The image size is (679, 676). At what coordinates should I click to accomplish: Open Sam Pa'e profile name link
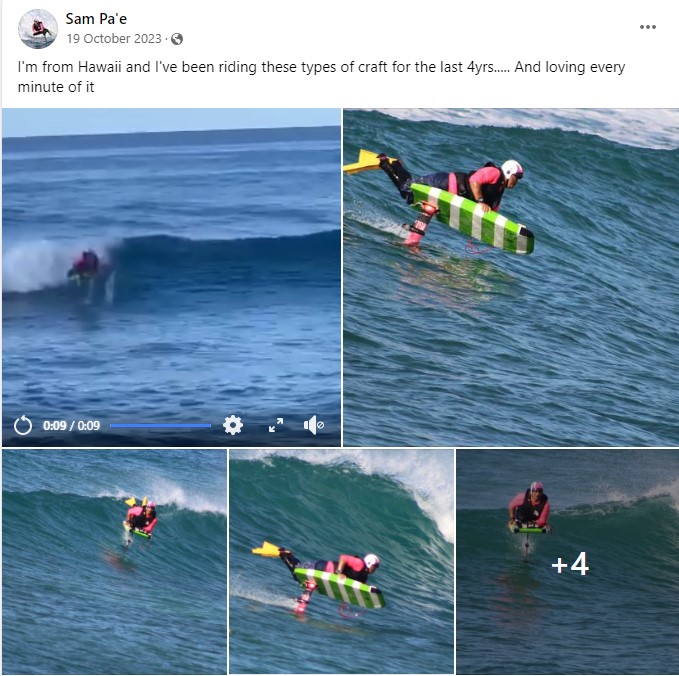click(x=96, y=19)
